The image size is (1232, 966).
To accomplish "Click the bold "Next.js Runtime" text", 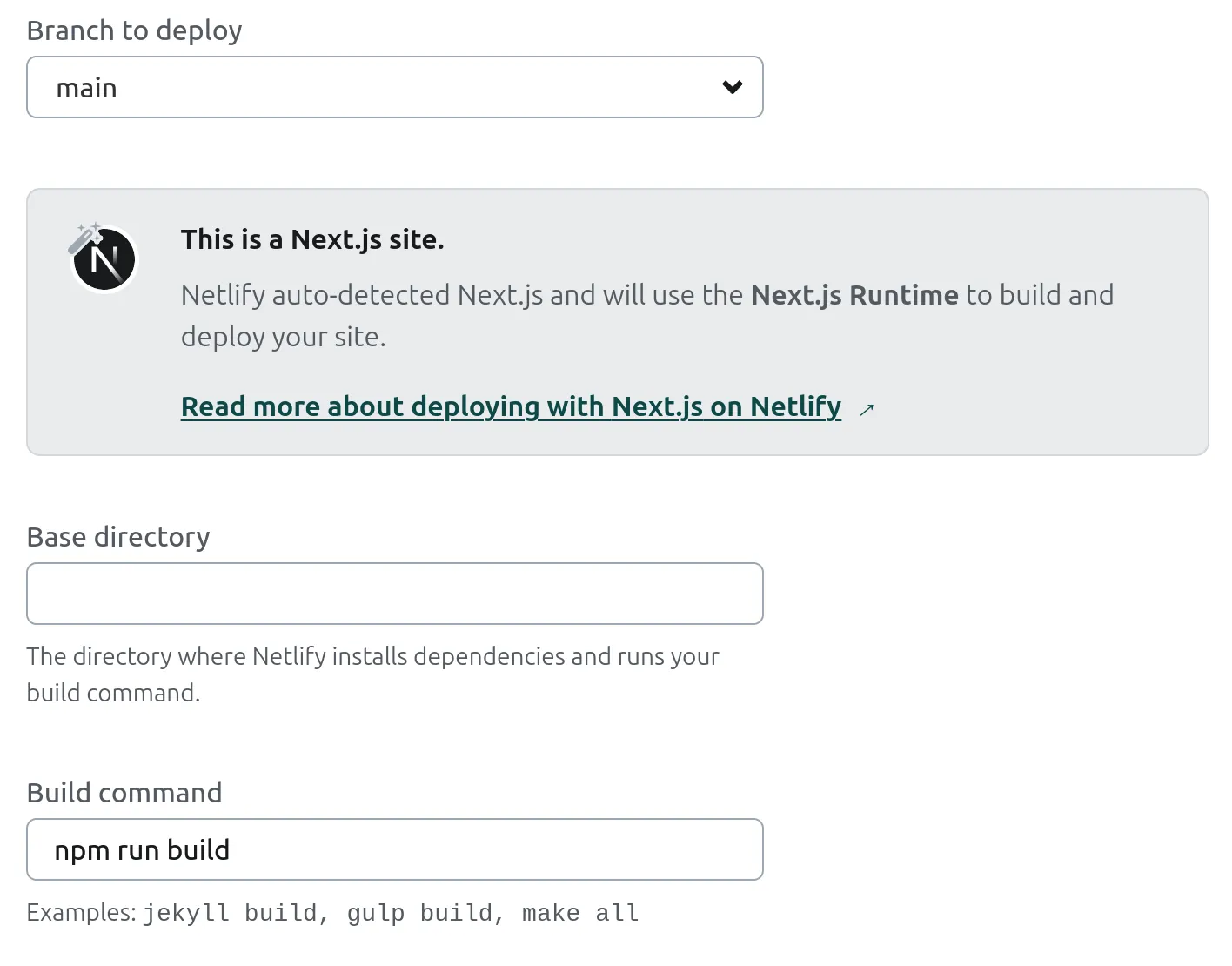I will click(x=854, y=295).
